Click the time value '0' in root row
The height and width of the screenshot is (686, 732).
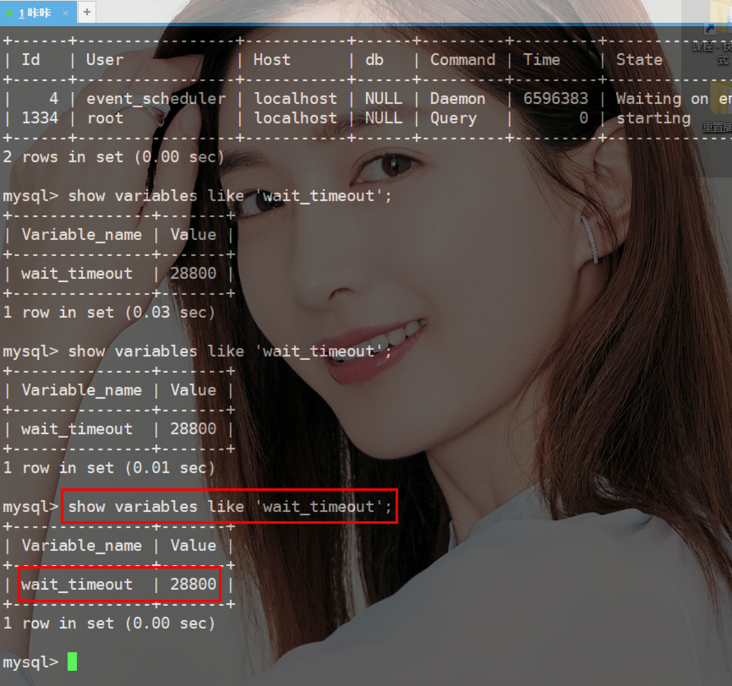coord(584,118)
